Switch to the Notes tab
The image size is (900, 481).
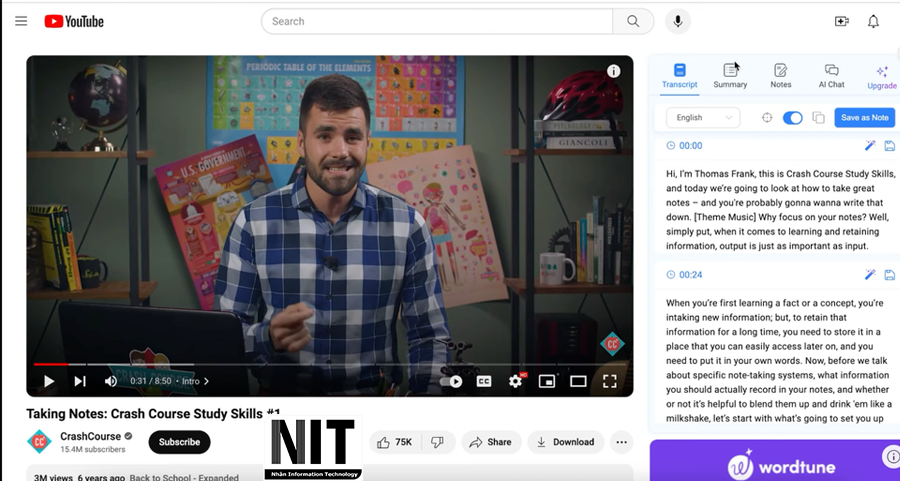[781, 76]
